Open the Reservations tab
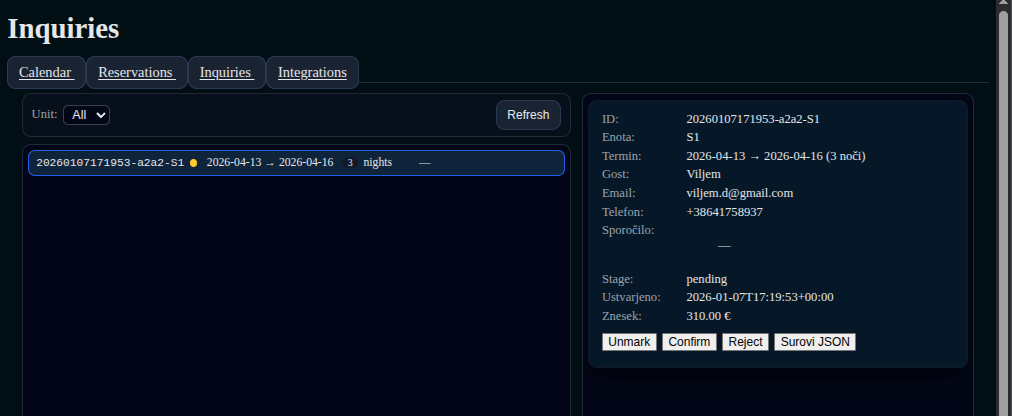 [137, 72]
